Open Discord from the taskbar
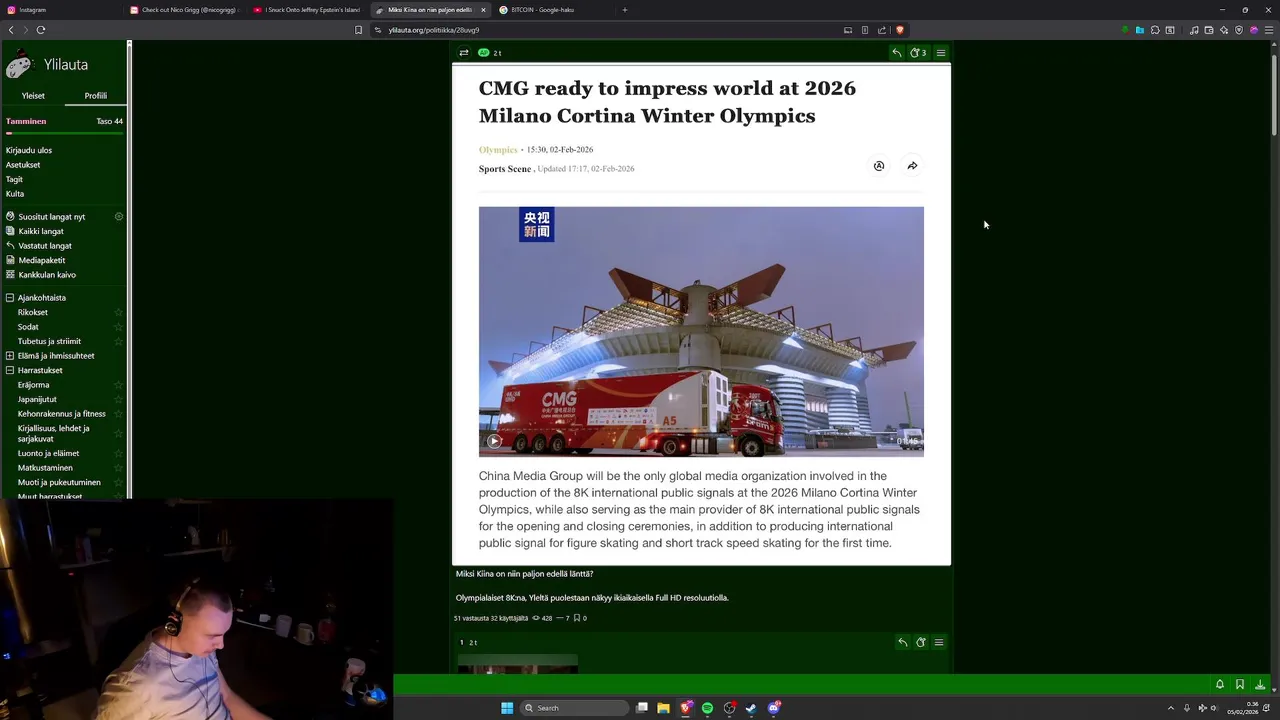 773,708
